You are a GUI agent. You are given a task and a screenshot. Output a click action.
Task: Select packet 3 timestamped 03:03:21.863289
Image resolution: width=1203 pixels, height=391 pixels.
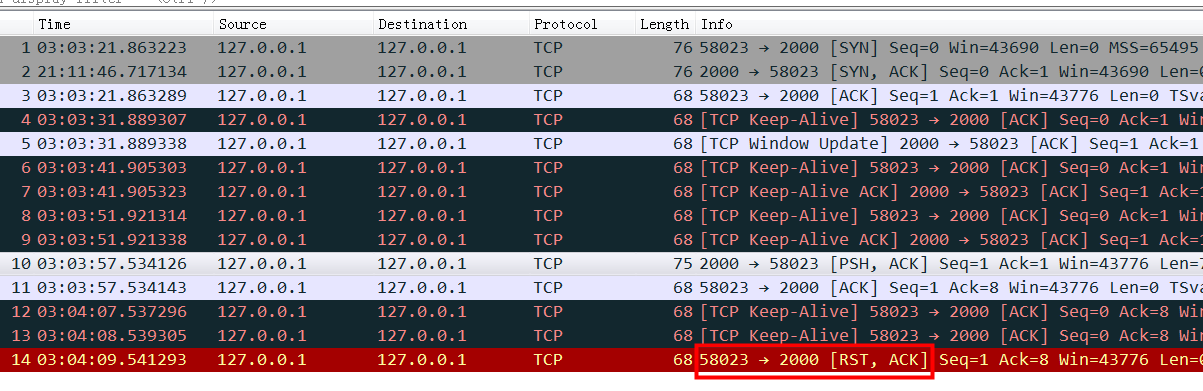click(x=601, y=96)
